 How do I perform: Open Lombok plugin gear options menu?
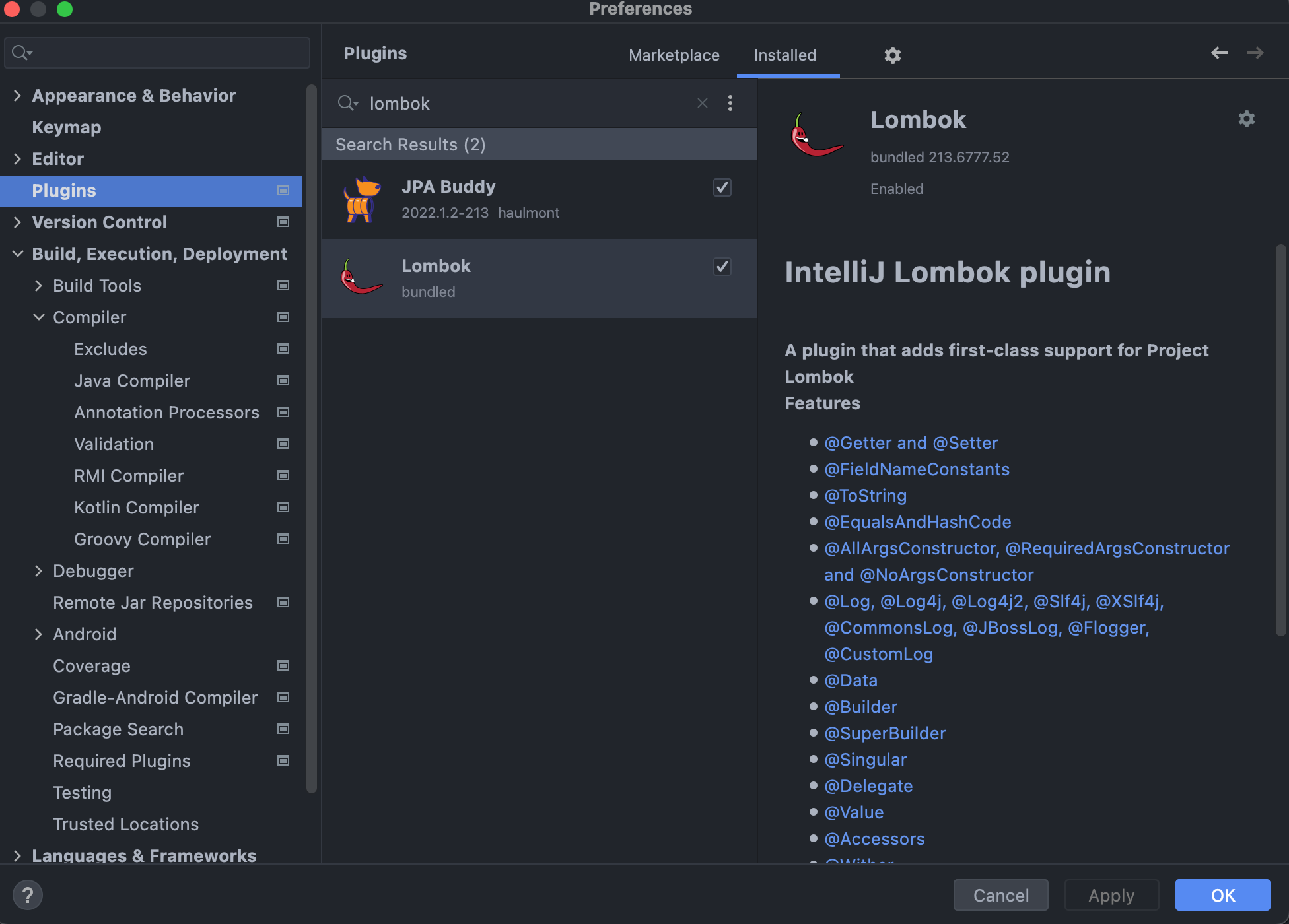coord(1246,119)
